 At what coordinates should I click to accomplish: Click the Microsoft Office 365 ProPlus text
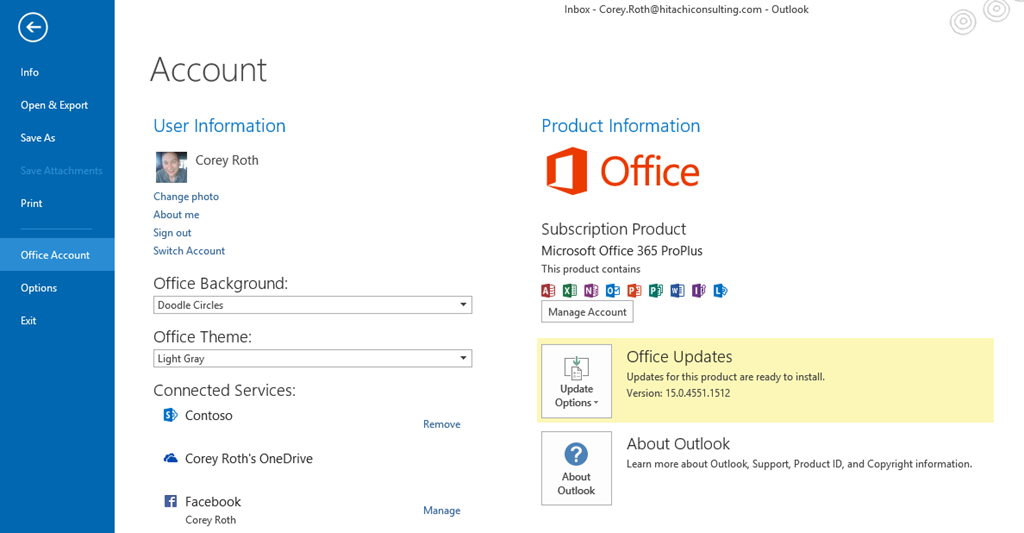click(x=622, y=251)
